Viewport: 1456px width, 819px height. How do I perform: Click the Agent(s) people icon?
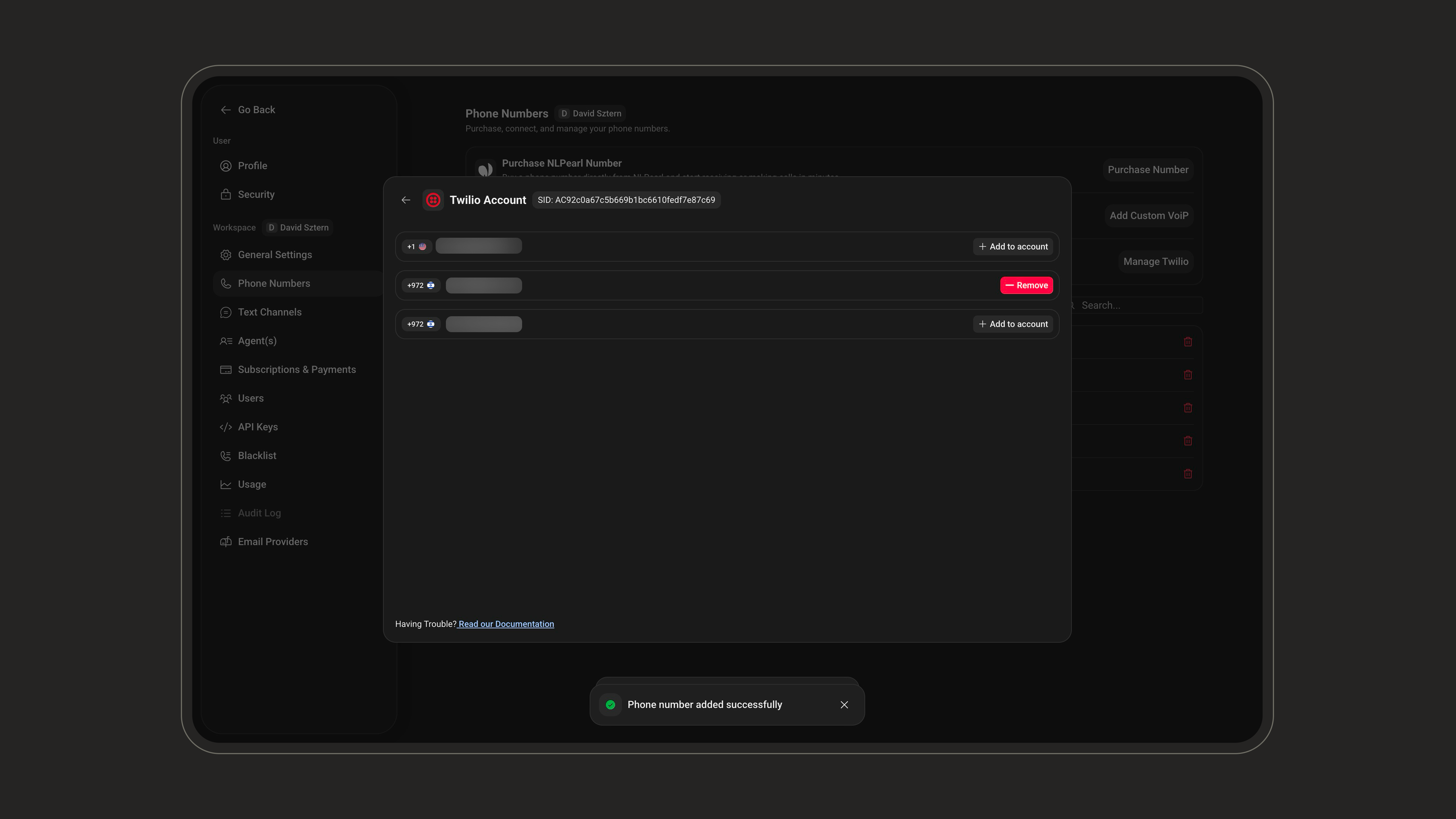click(226, 341)
